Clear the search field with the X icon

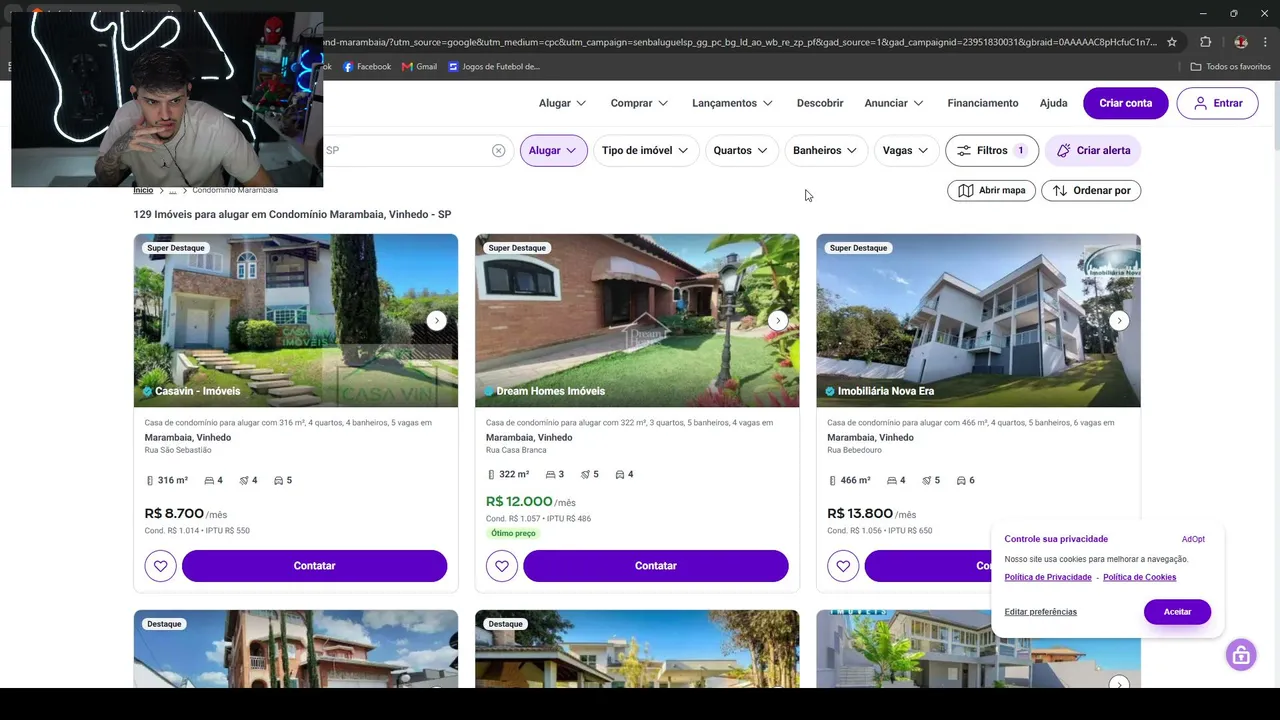[x=498, y=151]
